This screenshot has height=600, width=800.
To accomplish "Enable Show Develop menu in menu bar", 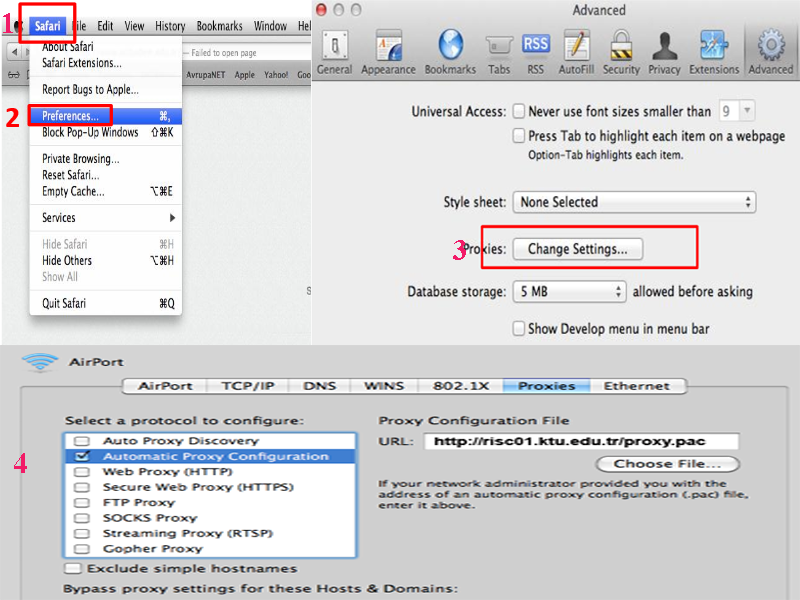I will click(x=519, y=328).
